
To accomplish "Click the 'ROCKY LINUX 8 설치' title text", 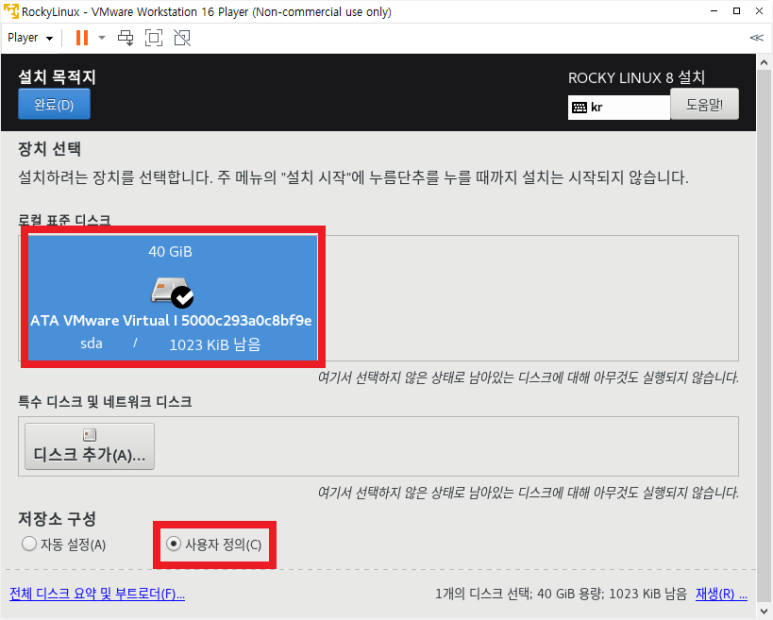I will click(x=636, y=78).
